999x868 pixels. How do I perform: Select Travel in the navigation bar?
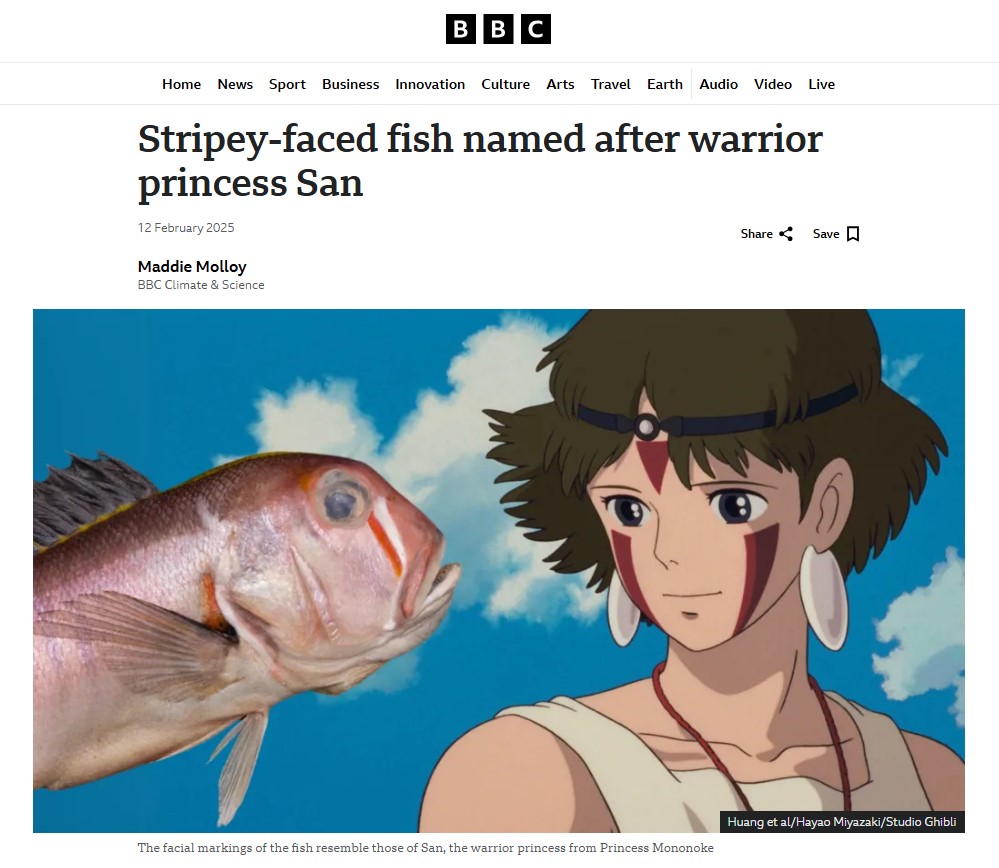click(610, 84)
